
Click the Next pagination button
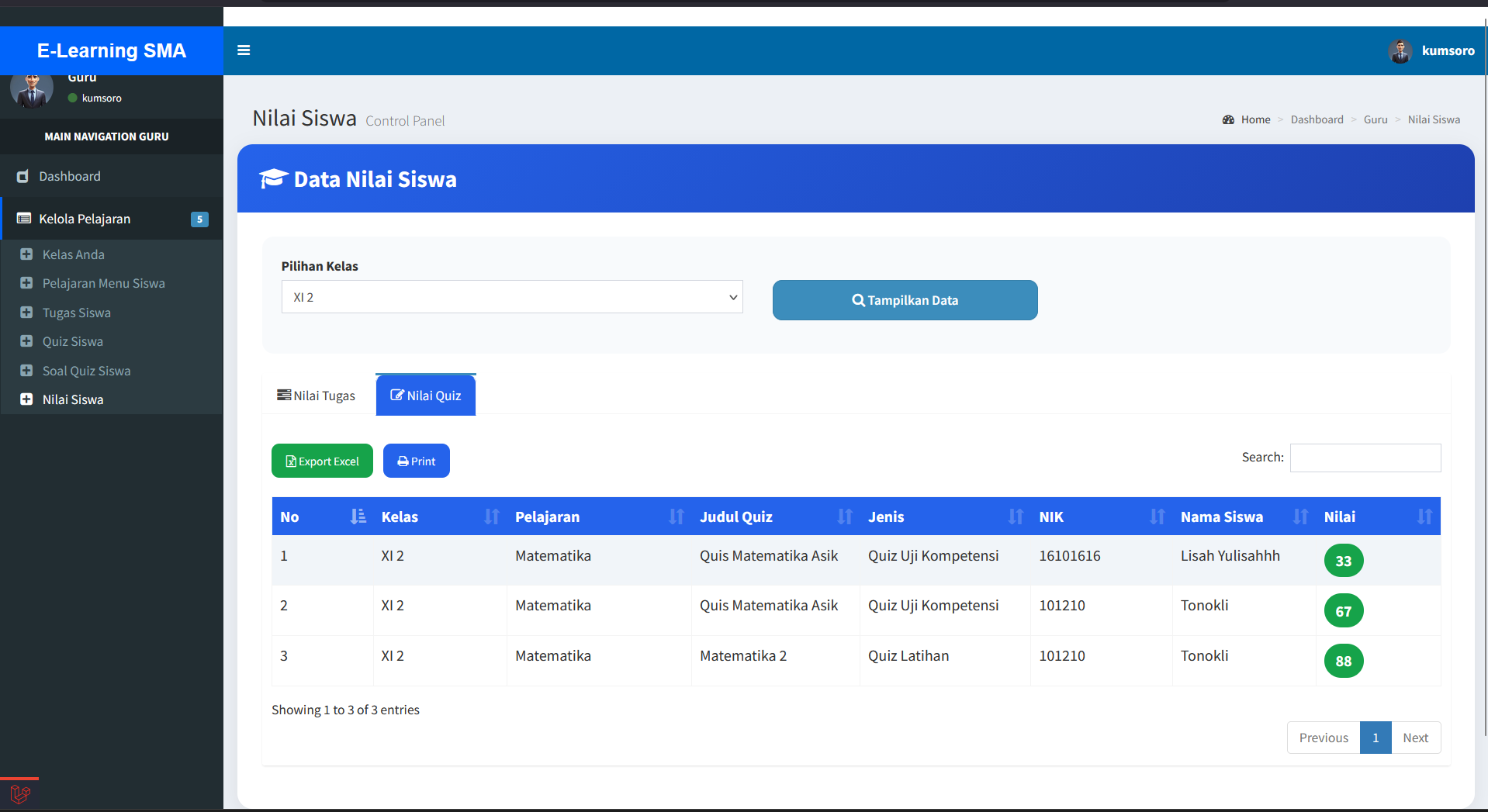click(x=1416, y=738)
